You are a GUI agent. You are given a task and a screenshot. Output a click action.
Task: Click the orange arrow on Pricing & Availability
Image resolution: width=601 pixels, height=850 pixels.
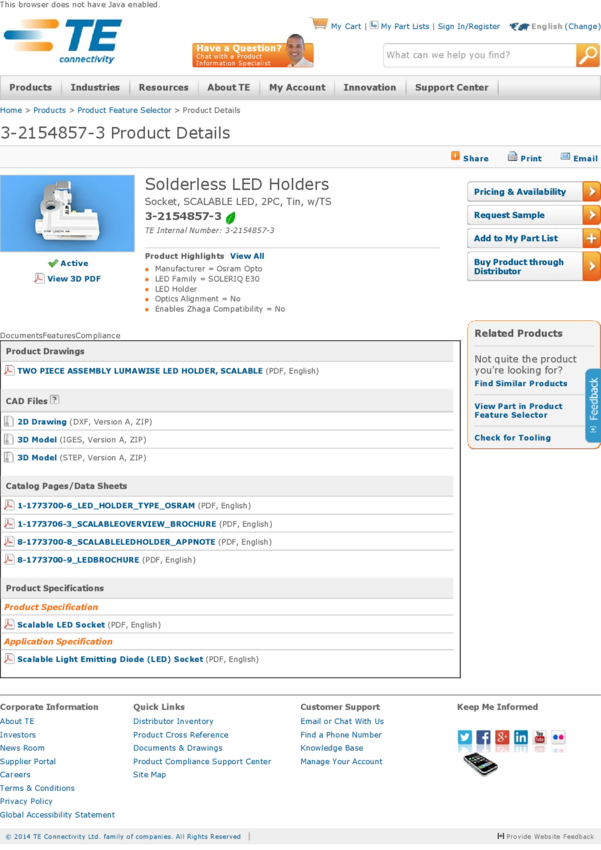(x=591, y=191)
